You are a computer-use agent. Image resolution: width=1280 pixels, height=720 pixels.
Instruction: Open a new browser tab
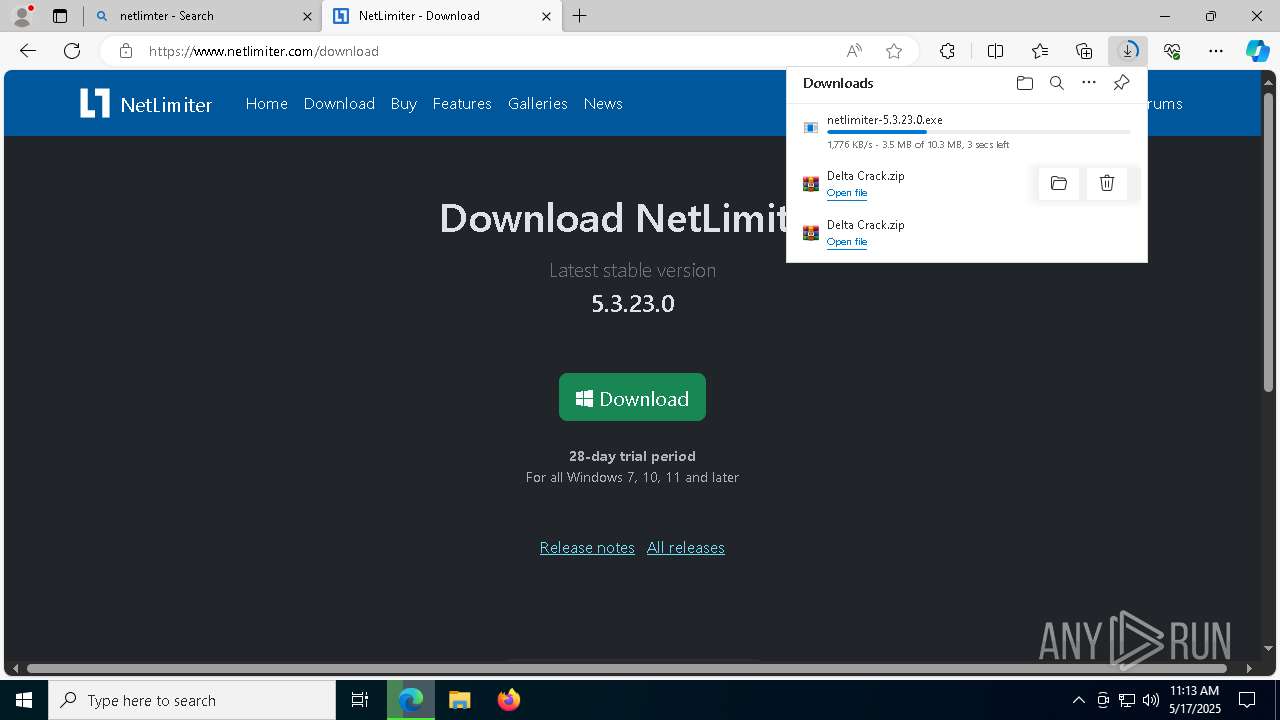pos(580,16)
